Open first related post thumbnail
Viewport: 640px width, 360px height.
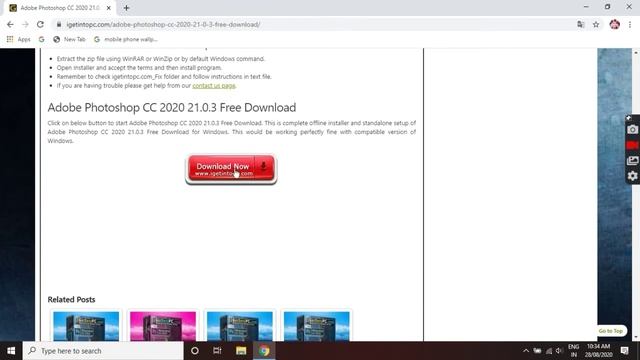(x=86, y=326)
